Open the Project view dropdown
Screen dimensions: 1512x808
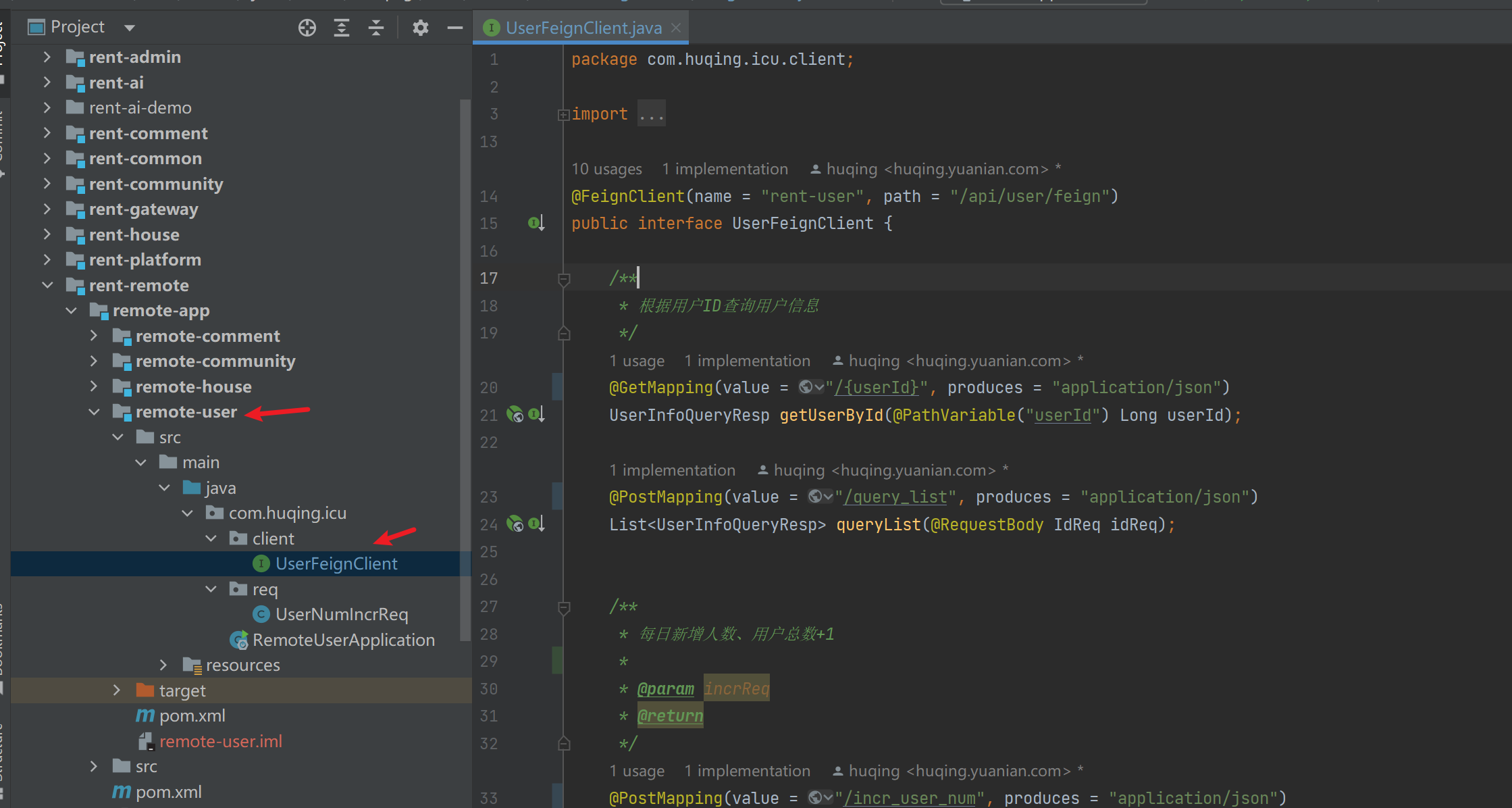point(130,28)
